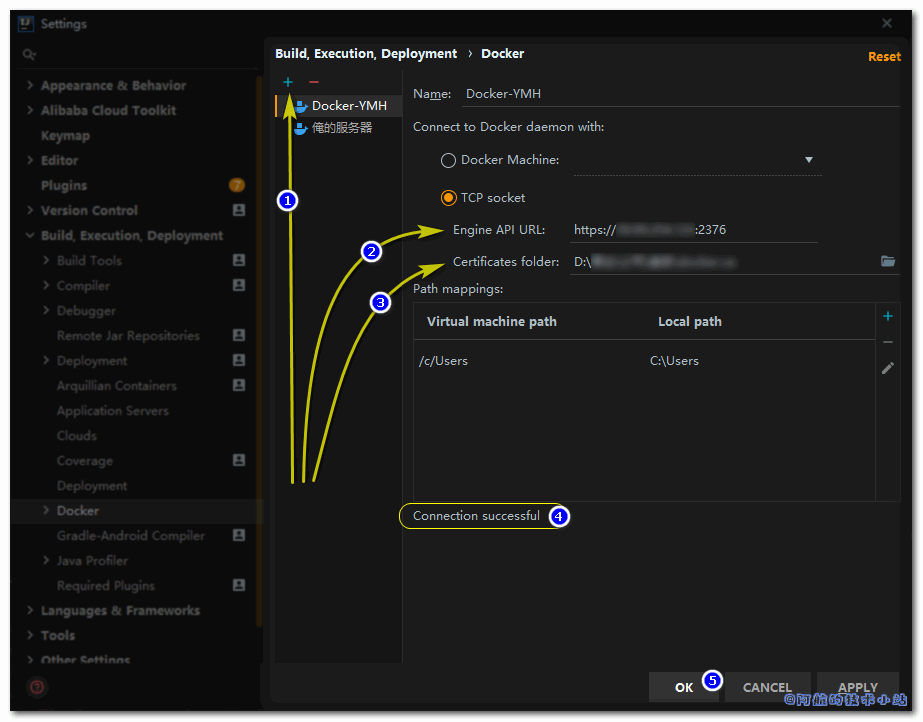Open the Keymap settings page
This screenshot has width=923, height=722.
65,136
